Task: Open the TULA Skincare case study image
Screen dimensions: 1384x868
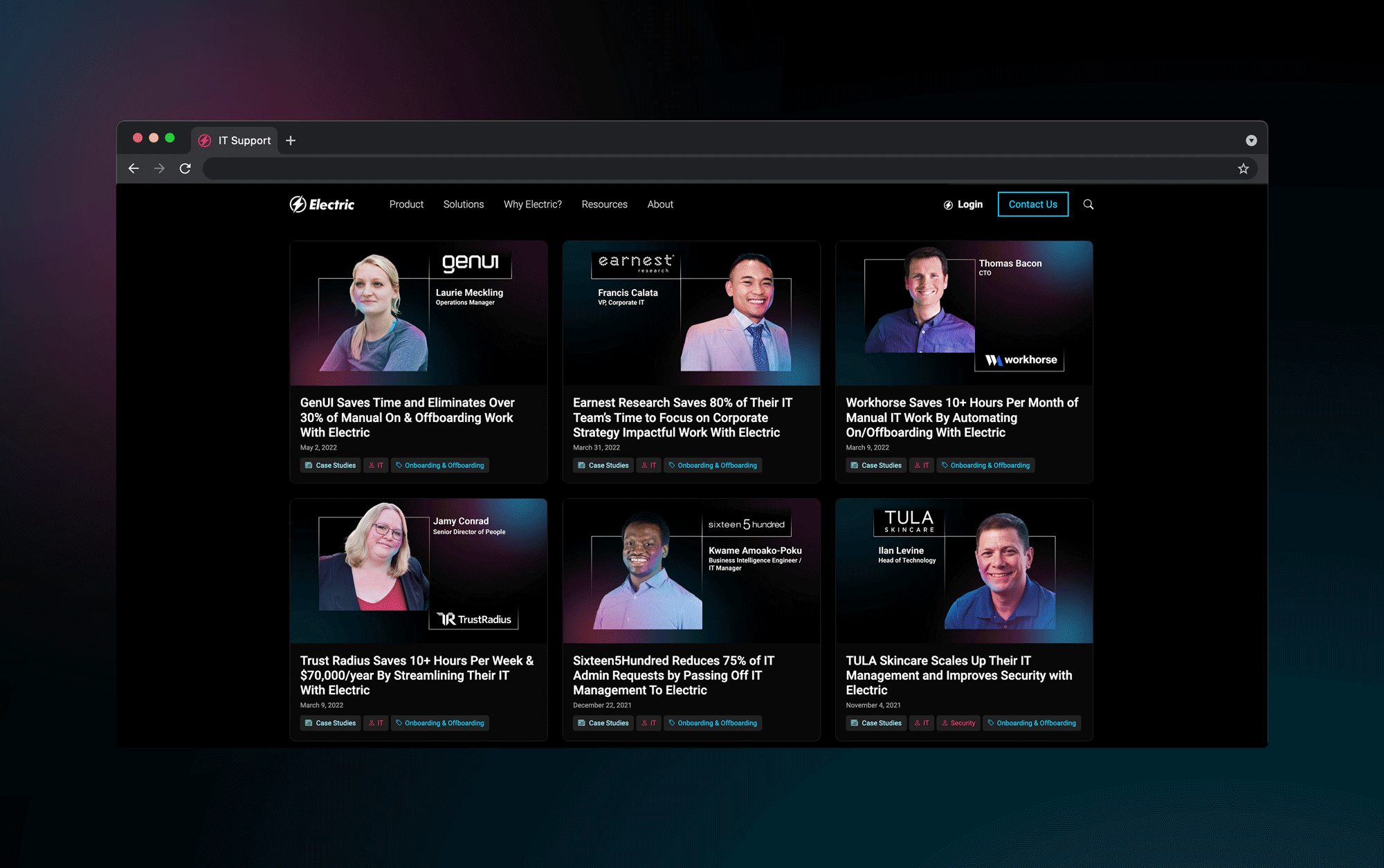Action: click(x=964, y=571)
